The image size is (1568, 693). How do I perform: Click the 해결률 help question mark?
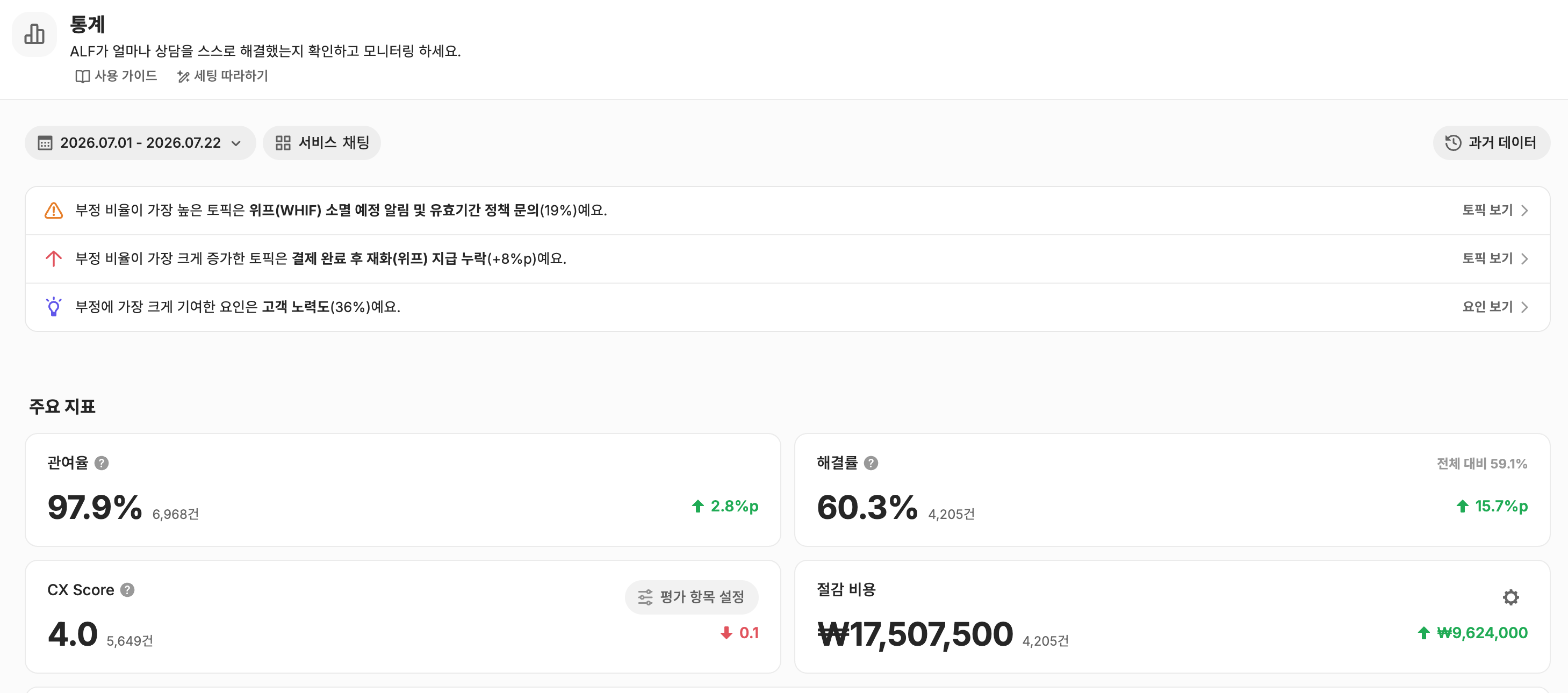pyautogui.click(x=871, y=463)
